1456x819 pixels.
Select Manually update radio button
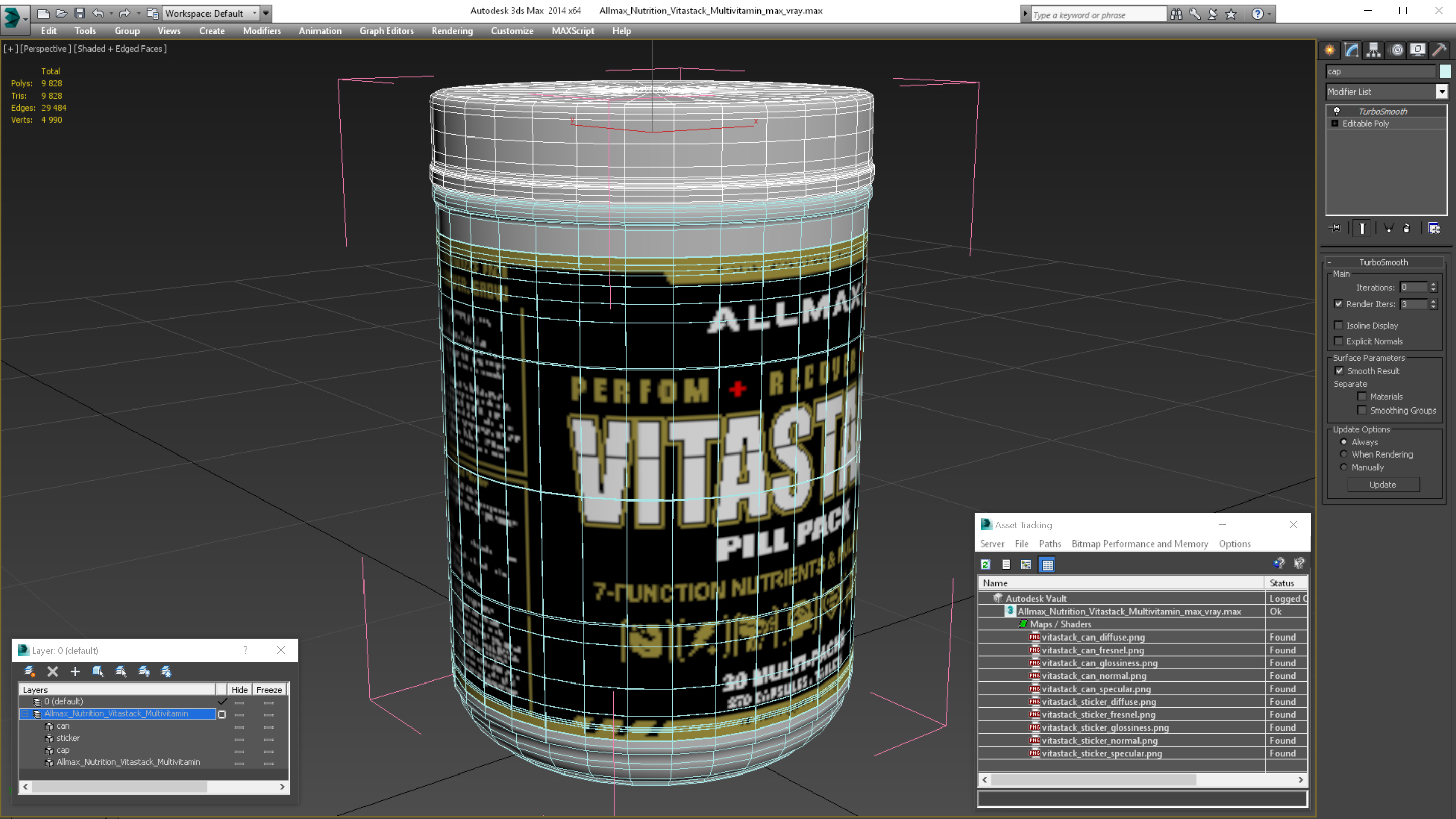pos(1344,467)
